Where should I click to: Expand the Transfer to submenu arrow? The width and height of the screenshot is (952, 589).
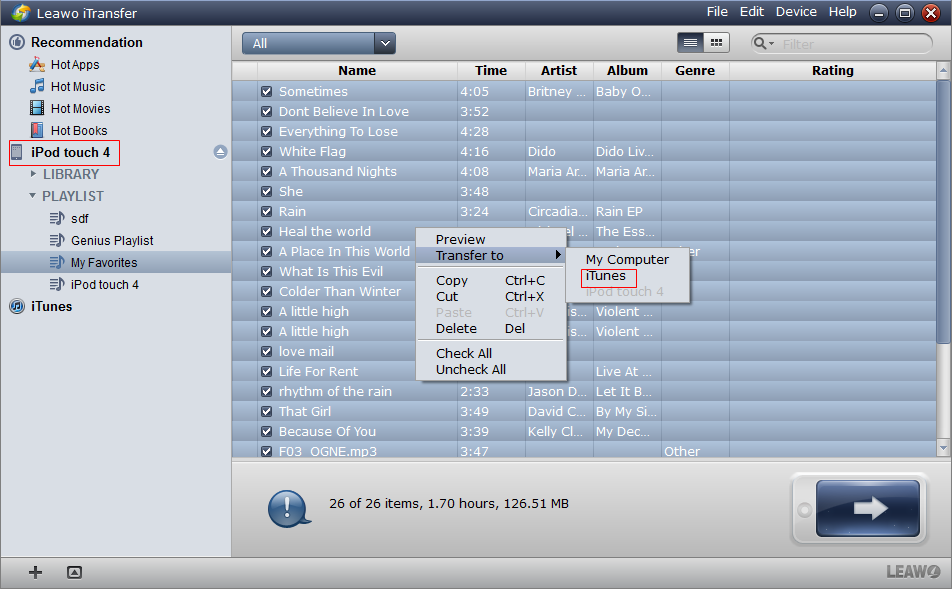pos(557,255)
